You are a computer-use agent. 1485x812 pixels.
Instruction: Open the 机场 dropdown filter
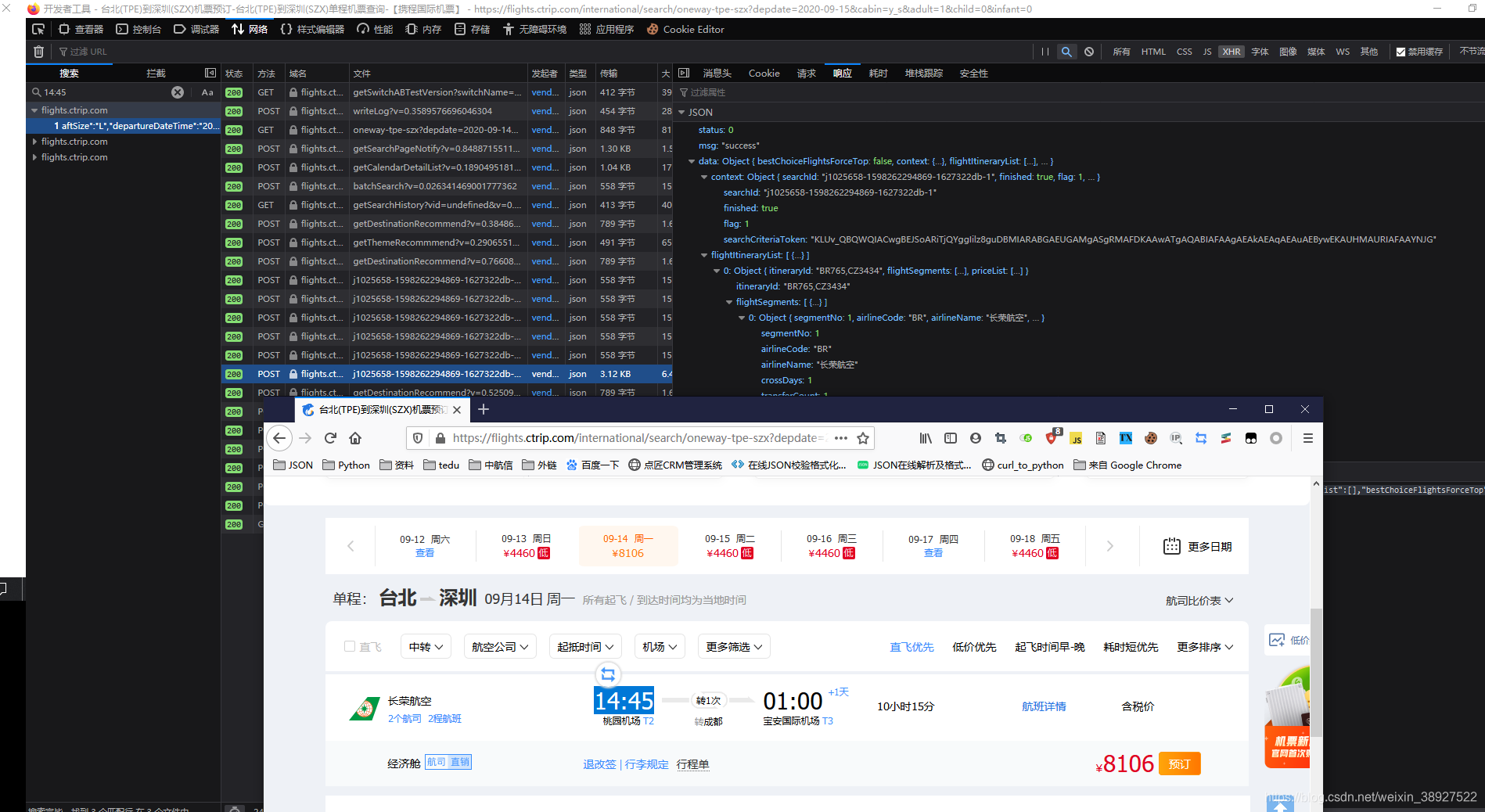click(x=659, y=647)
